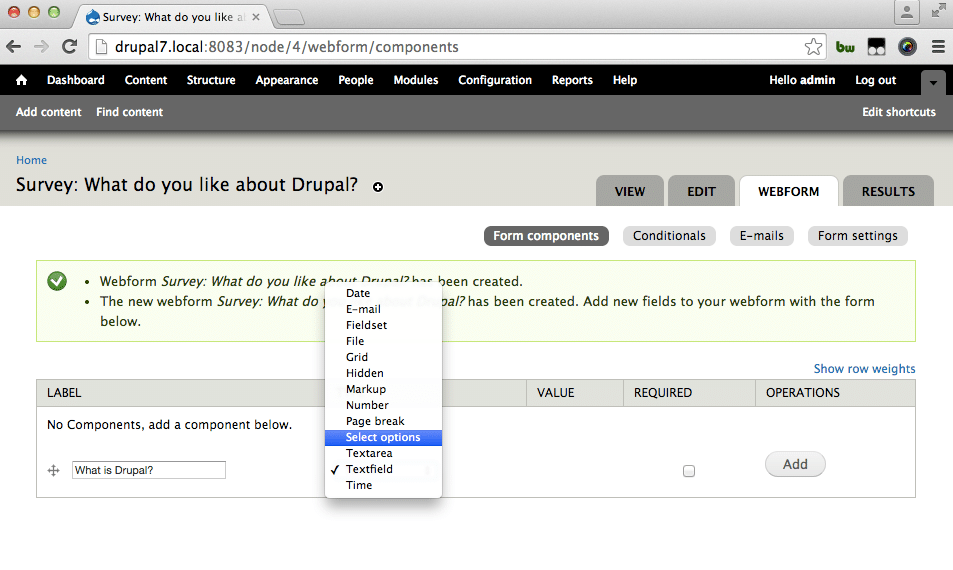Open the circular color wheel extension icon
953x570 pixels.
coord(907,47)
